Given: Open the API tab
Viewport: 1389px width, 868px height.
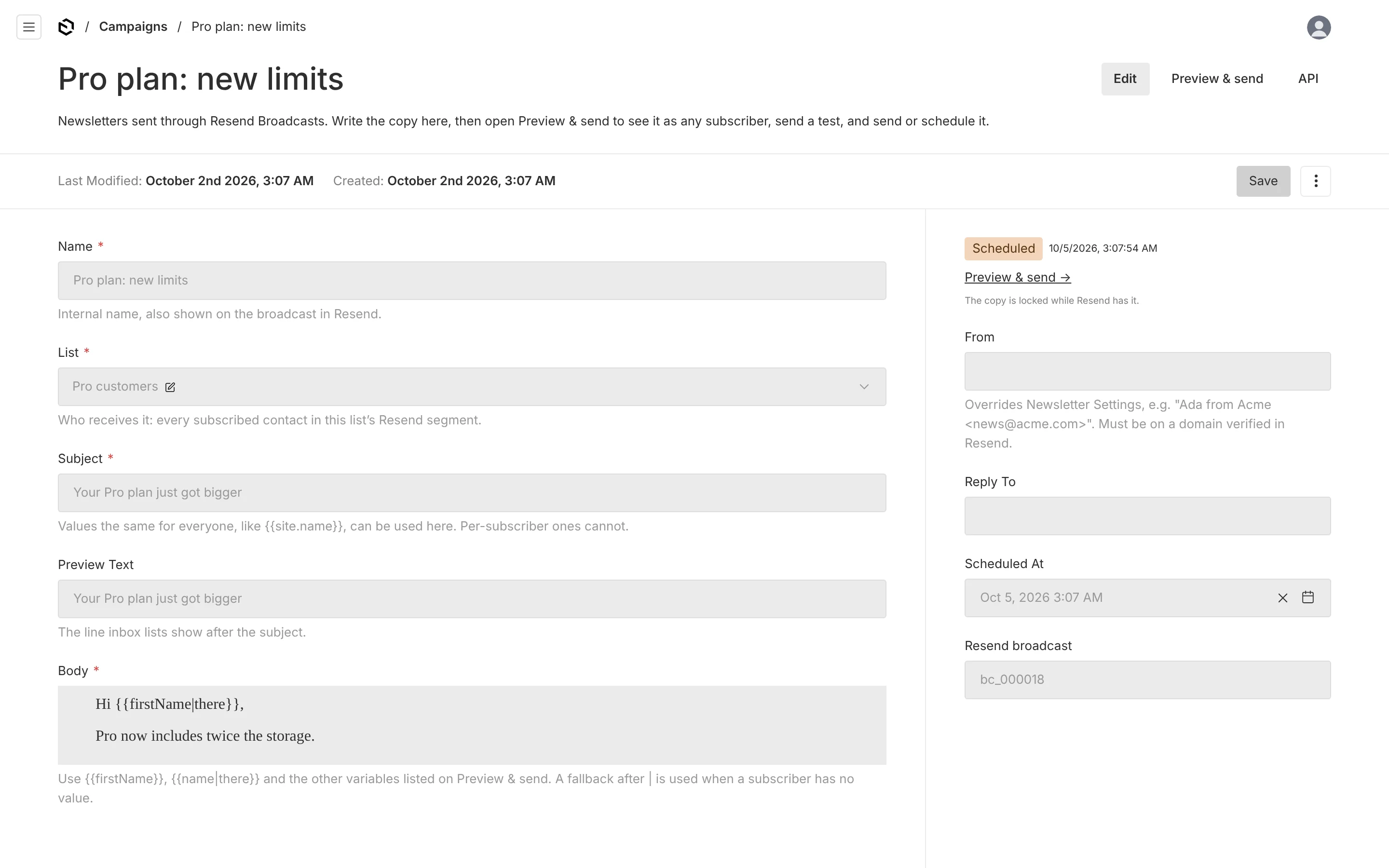Looking at the screenshot, I should pos(1308,79).
